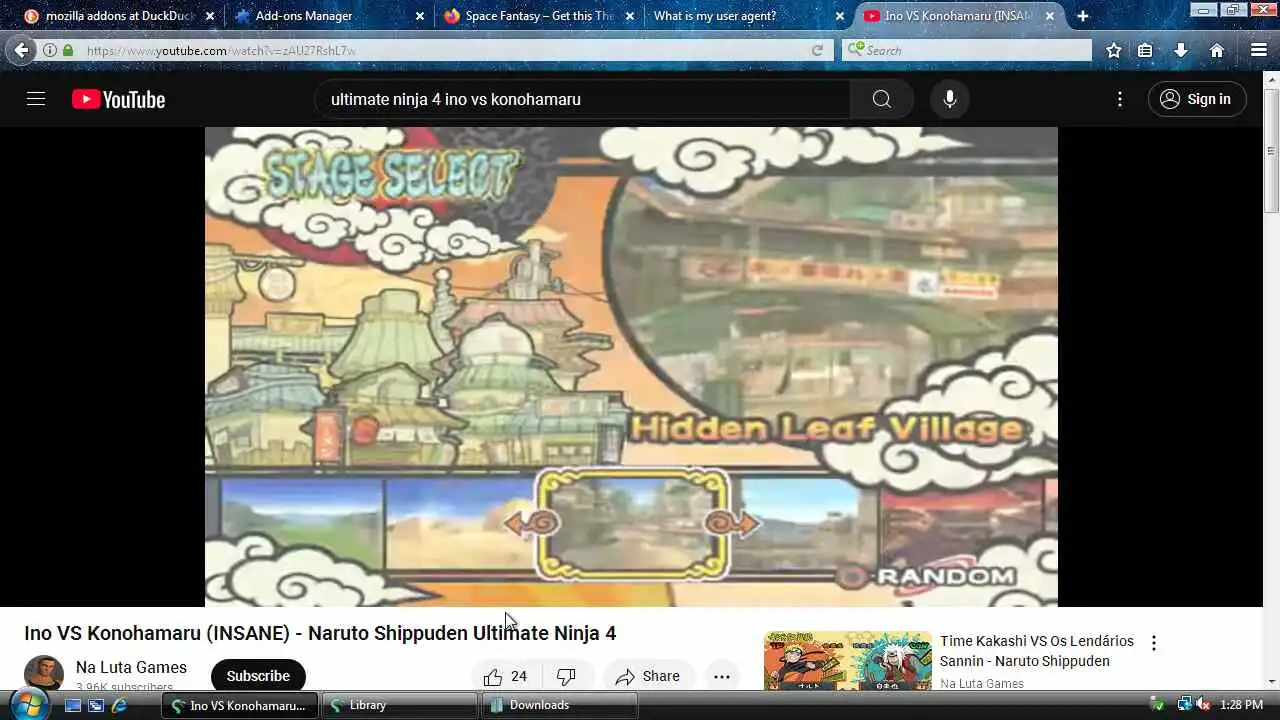
Task: Open the Na Luta Games channel avatar
Action: tap(44, 674)
